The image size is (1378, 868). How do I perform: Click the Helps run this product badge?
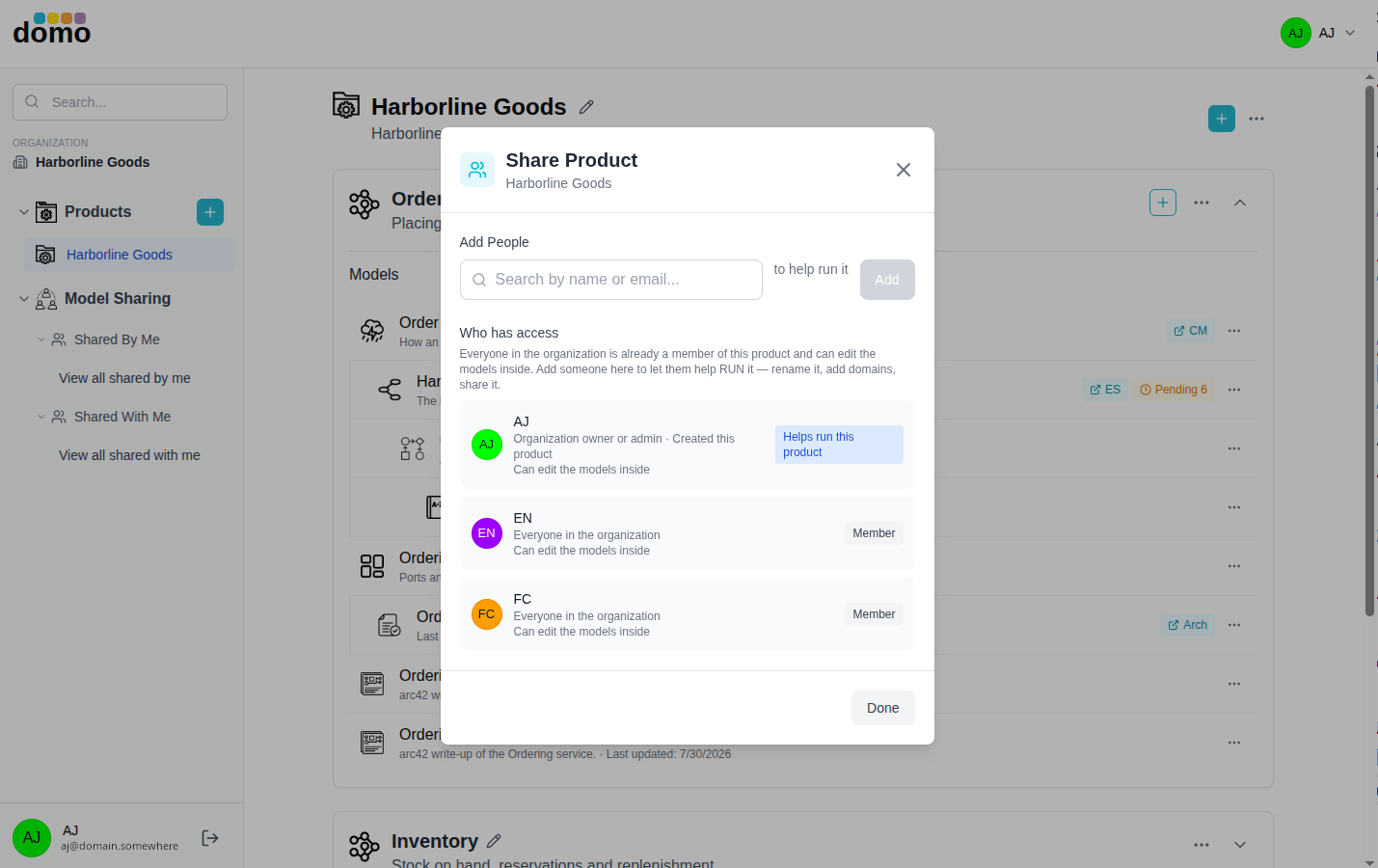pyautogui.click(x=839, y=445)
